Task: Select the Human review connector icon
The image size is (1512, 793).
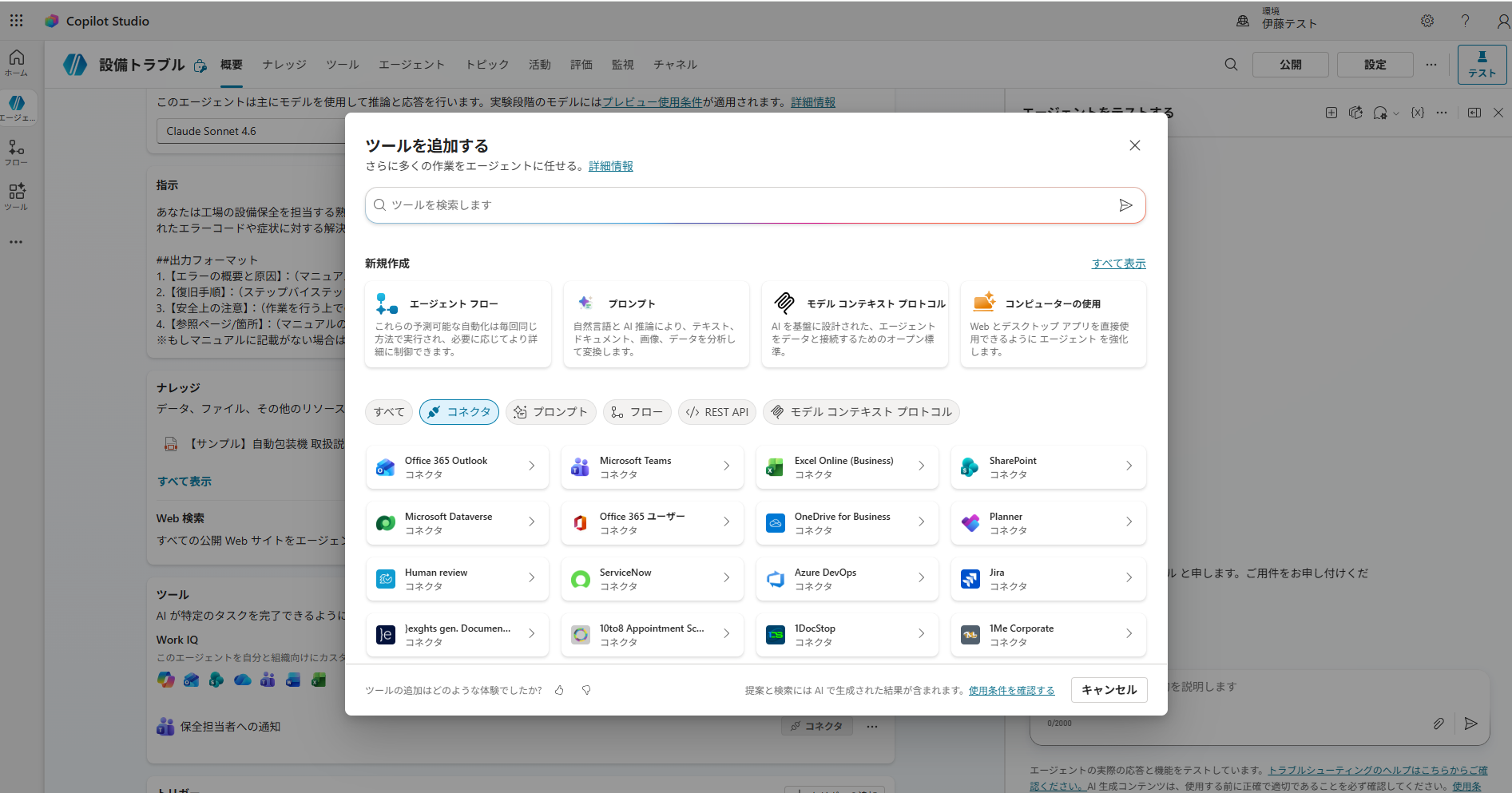Action: pos(386,579)
